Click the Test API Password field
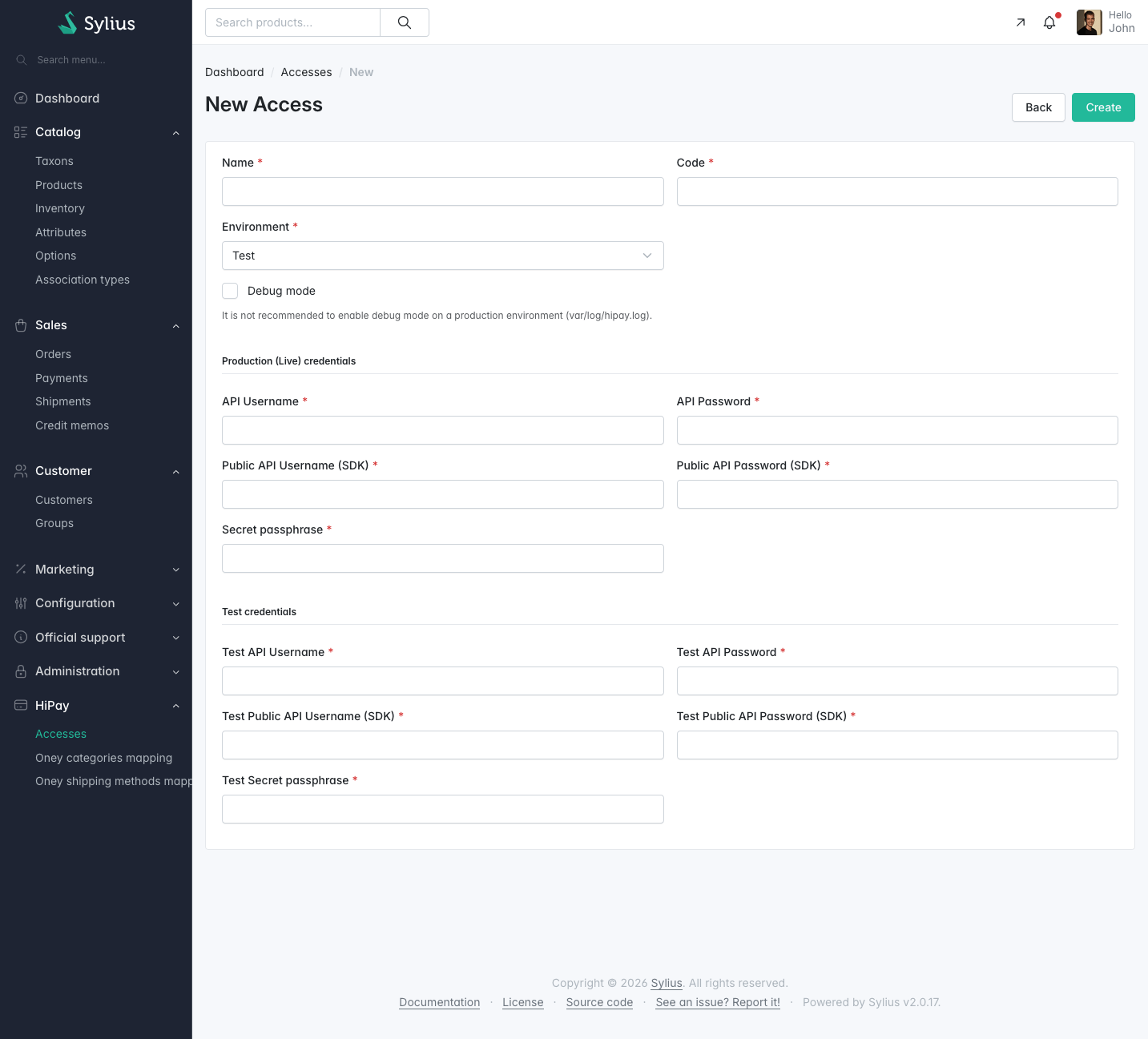The image size is (1148, 1039). click(x=897, y=681)
